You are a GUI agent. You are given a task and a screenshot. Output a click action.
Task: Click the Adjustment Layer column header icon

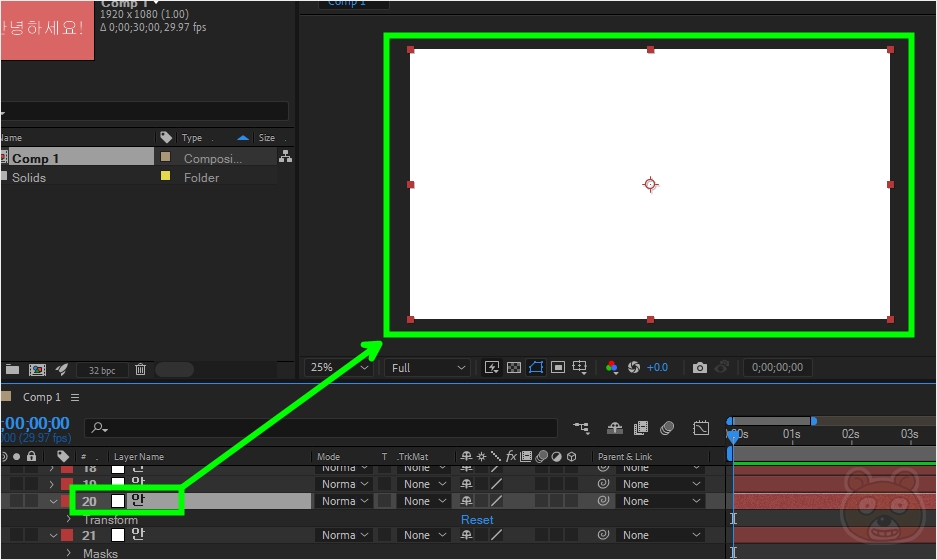tap(556, 457)
